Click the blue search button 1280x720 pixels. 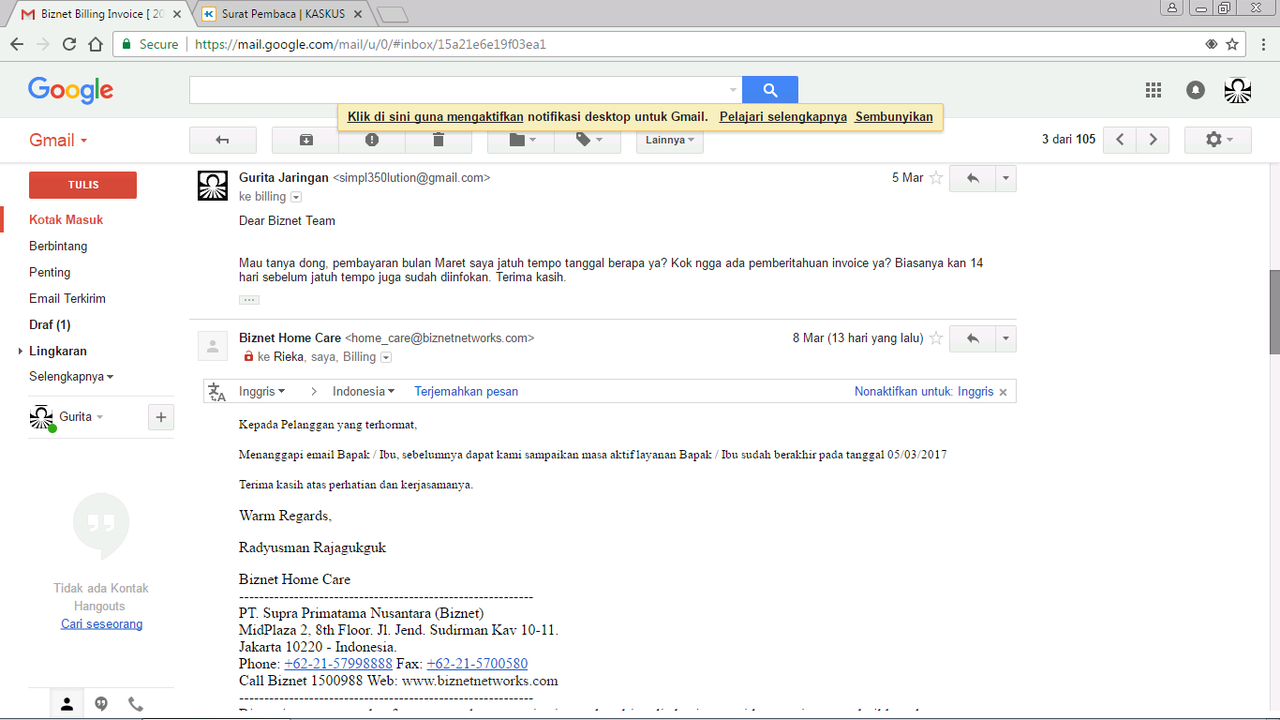(770, 90)
